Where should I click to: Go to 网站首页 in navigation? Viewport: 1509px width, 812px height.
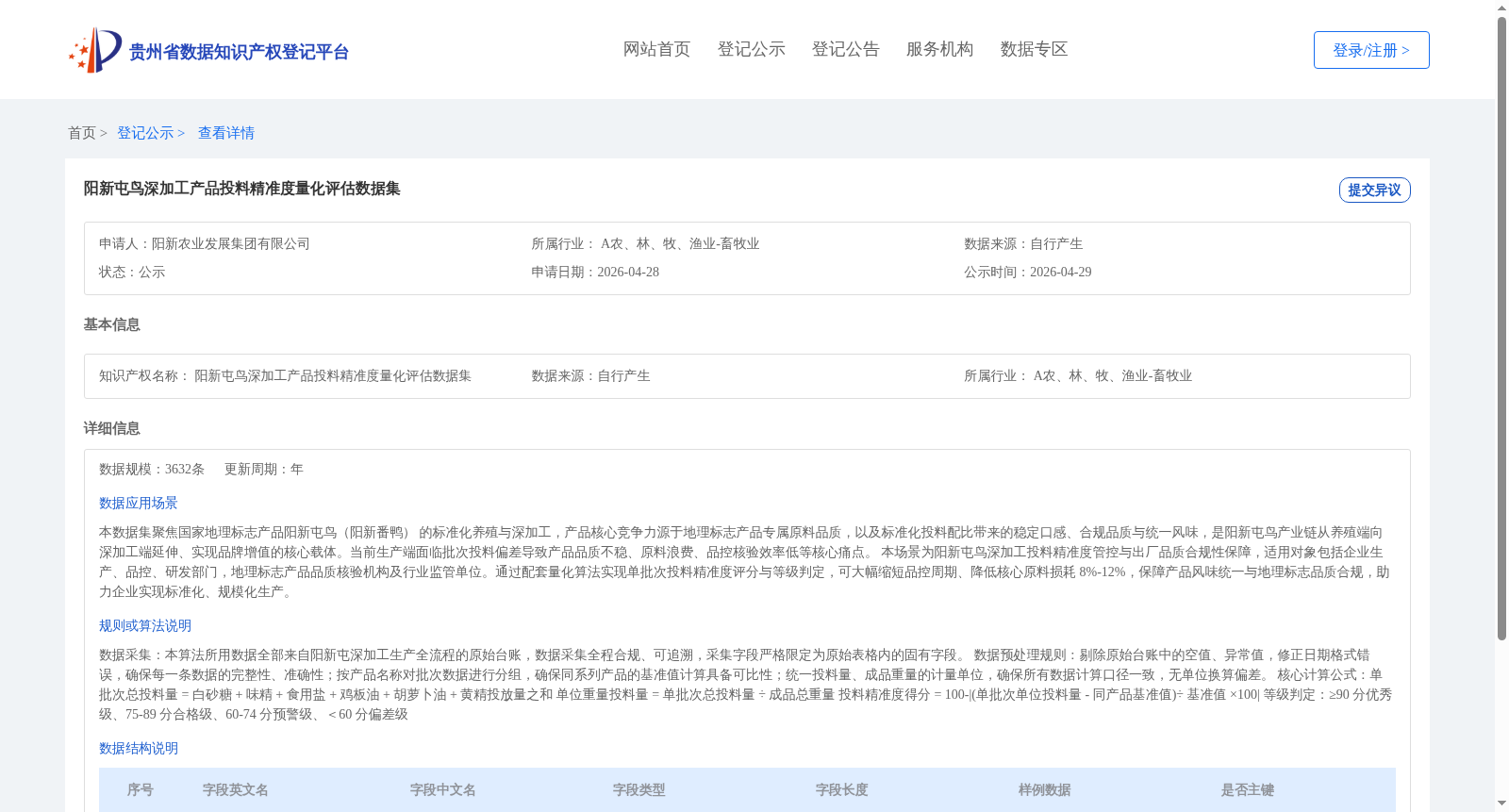point(656,49)
